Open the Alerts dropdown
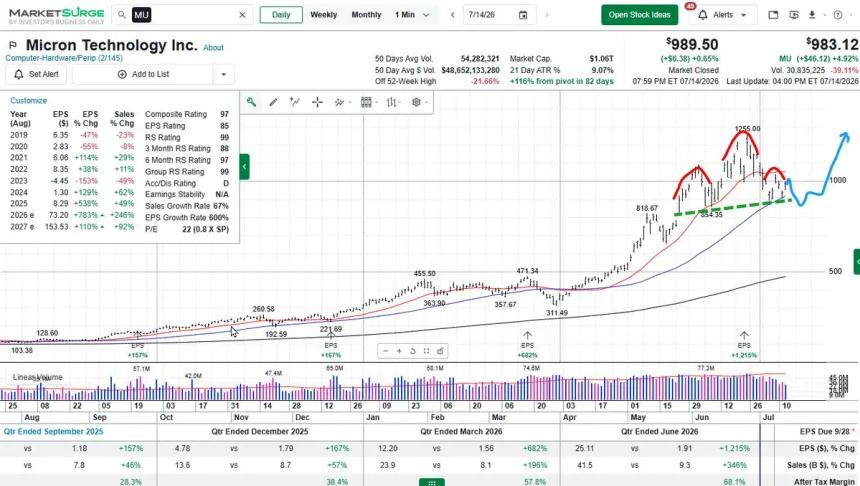 pos(722,15)
